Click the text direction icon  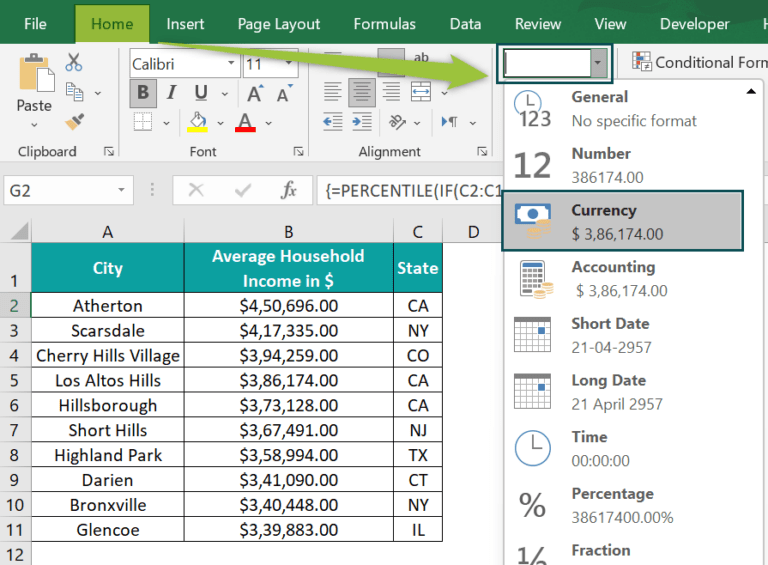click(x=450, y=122)
